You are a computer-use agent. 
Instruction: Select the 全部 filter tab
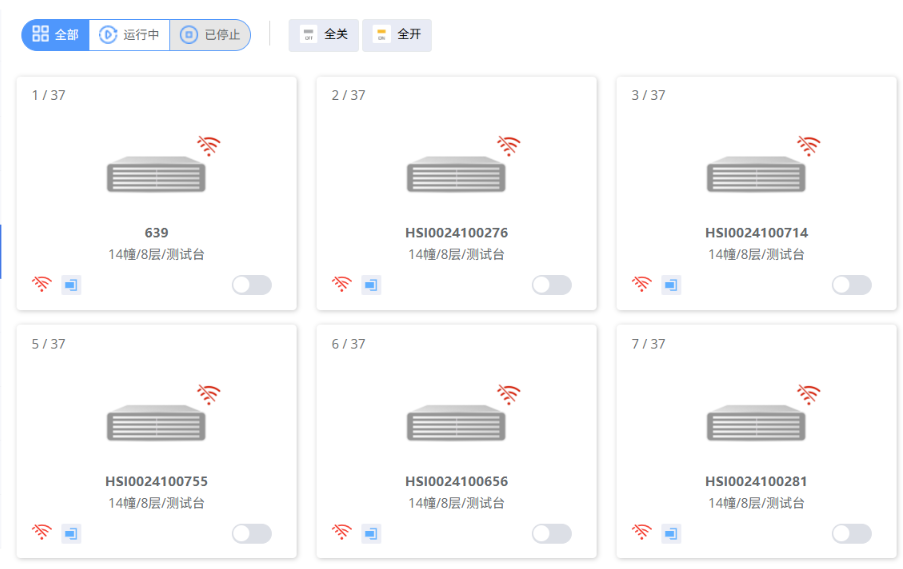pyautogui.click(x=56, y=35)
